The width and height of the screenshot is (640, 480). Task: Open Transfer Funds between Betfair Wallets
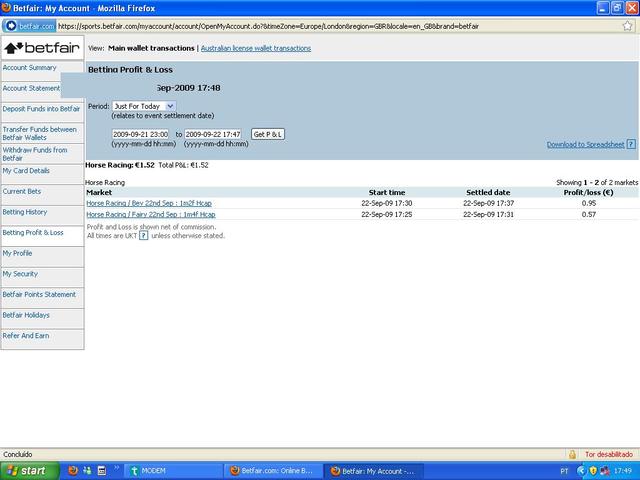42,133
